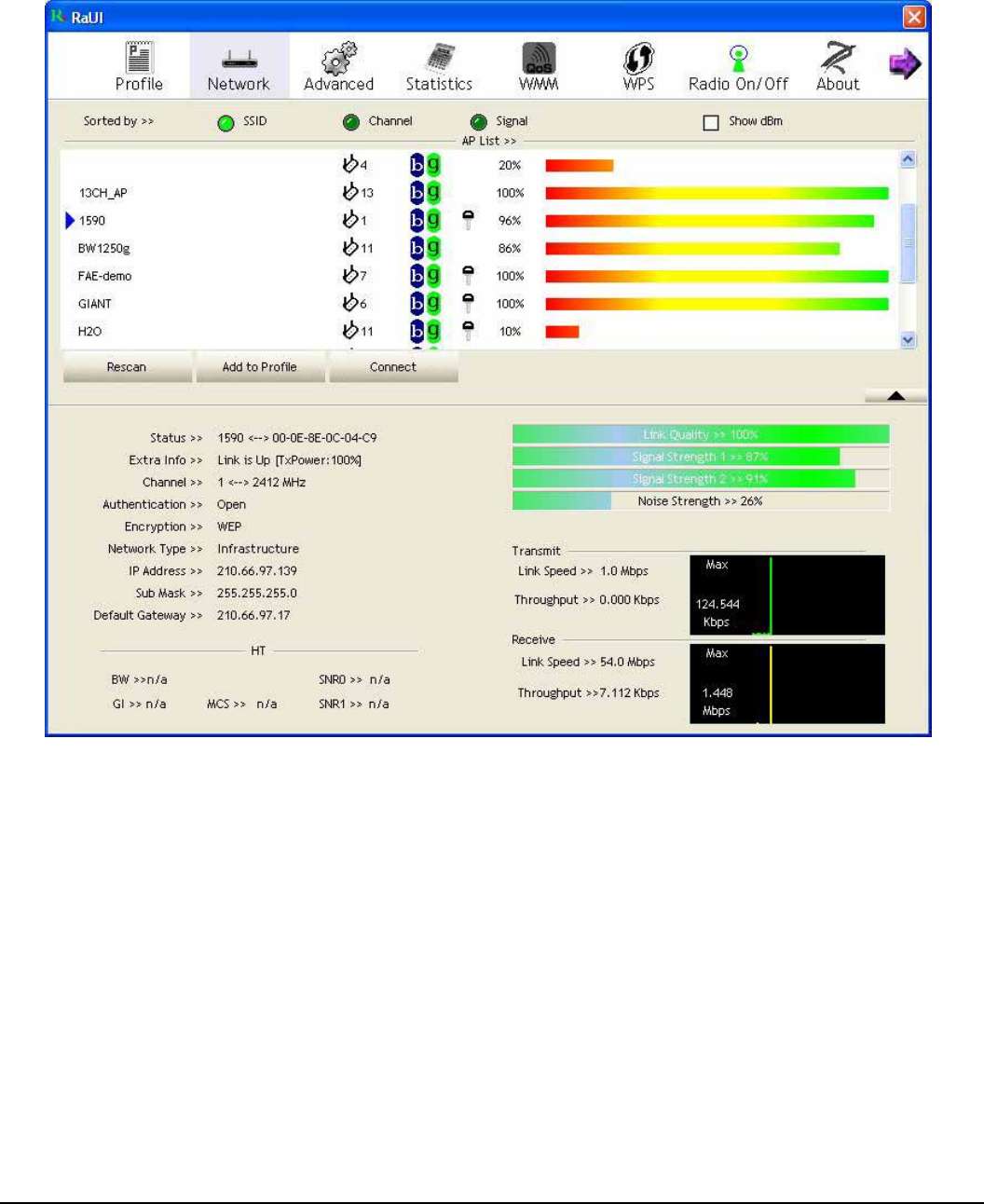Viewport: 984px width, 1204px height.
Task: Click the Signal Strength 2 bar
Action: click(x=701, y=479)
